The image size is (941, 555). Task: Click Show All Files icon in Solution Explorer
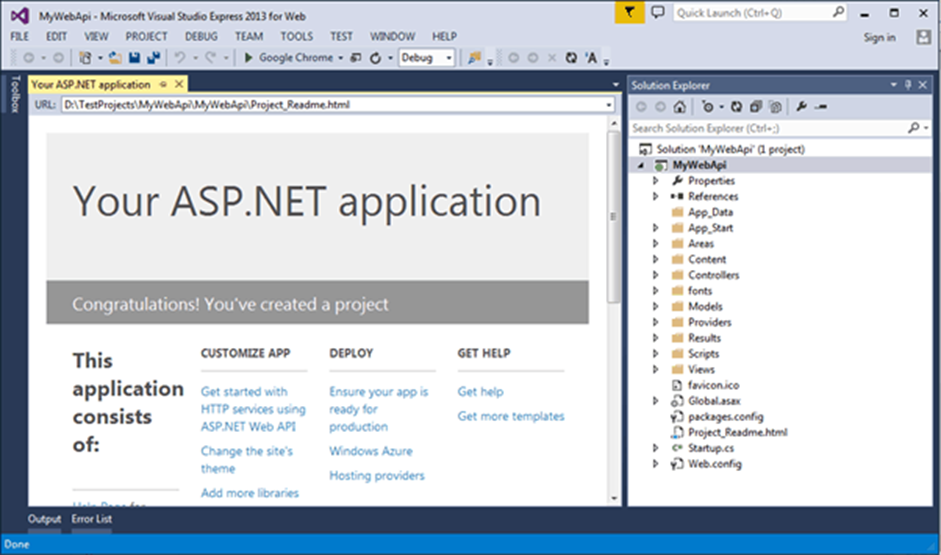775,107
